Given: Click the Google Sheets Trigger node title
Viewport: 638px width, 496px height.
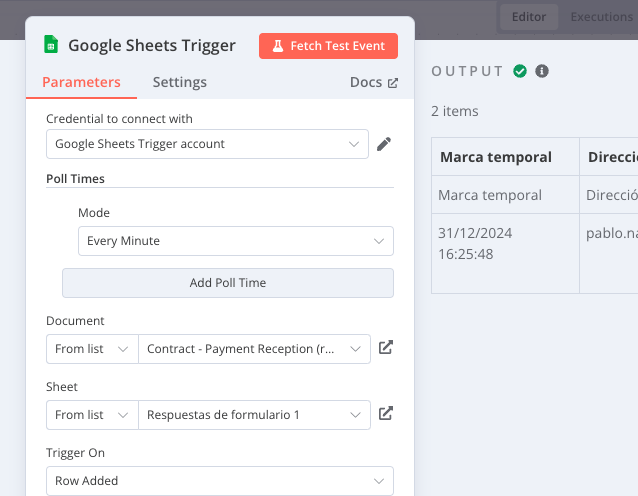Looking at the screenshot, I should (x=152, y=45).
